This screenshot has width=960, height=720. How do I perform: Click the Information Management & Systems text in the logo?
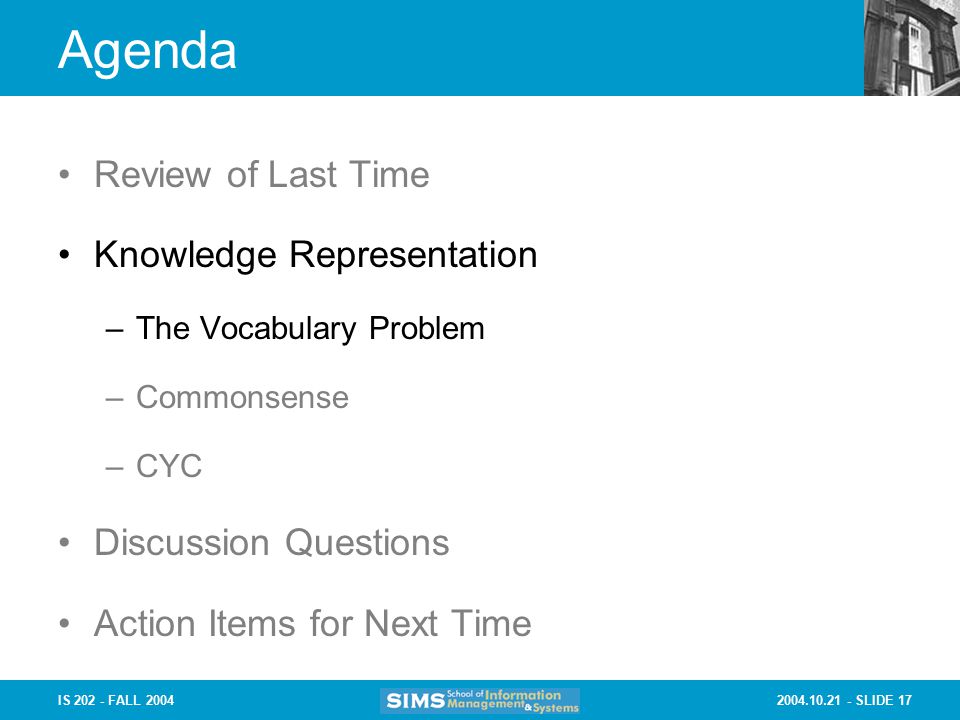tap(512, 701)
